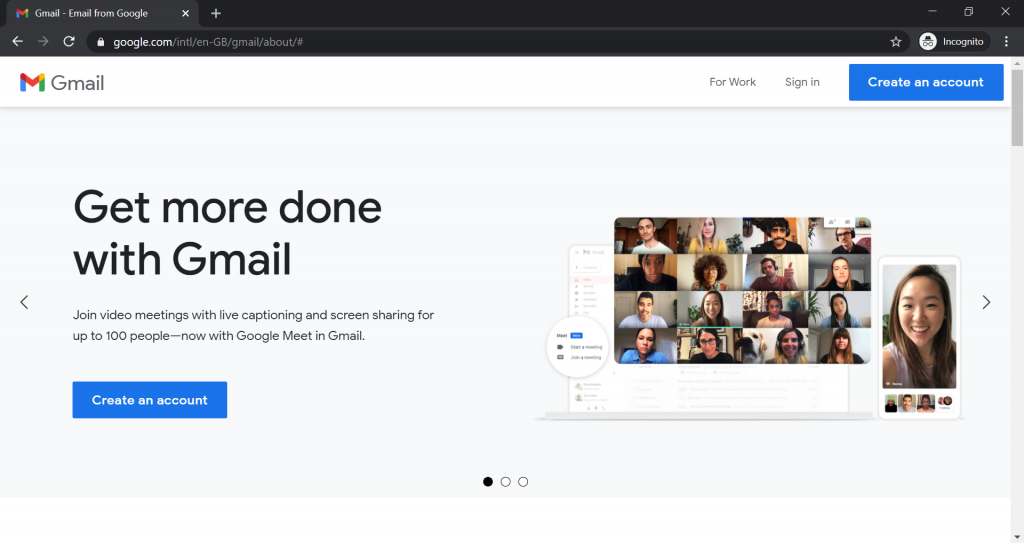Screen dimensions: 1024x543
Task: Show next carousel slide
Action: click(986, 302)
